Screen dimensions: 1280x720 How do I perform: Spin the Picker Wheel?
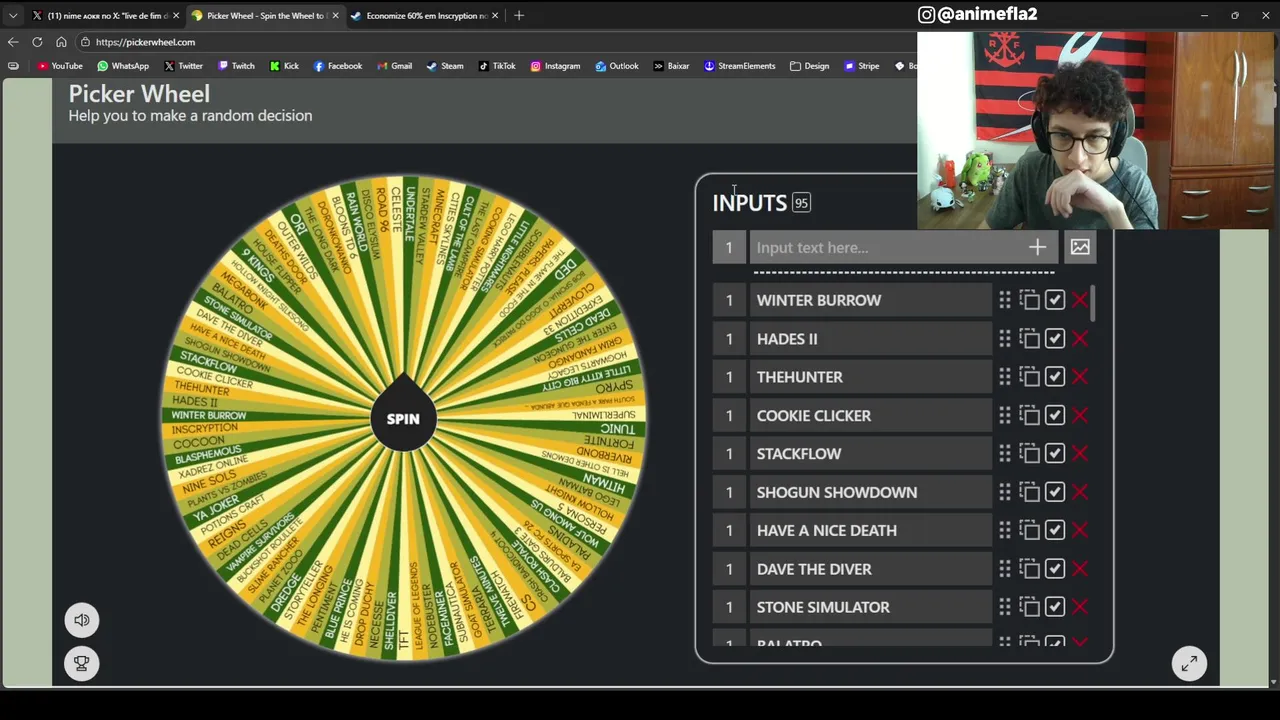tap(403, 419)
